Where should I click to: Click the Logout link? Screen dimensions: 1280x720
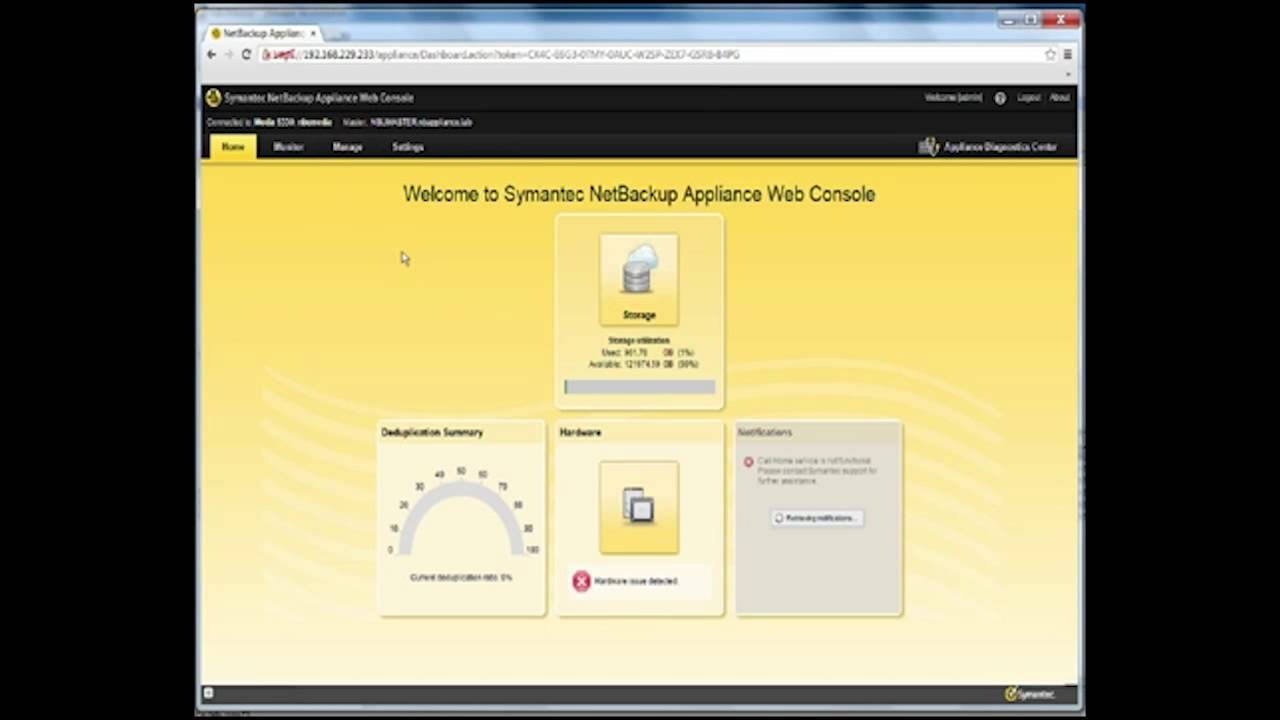[1028, 98]
